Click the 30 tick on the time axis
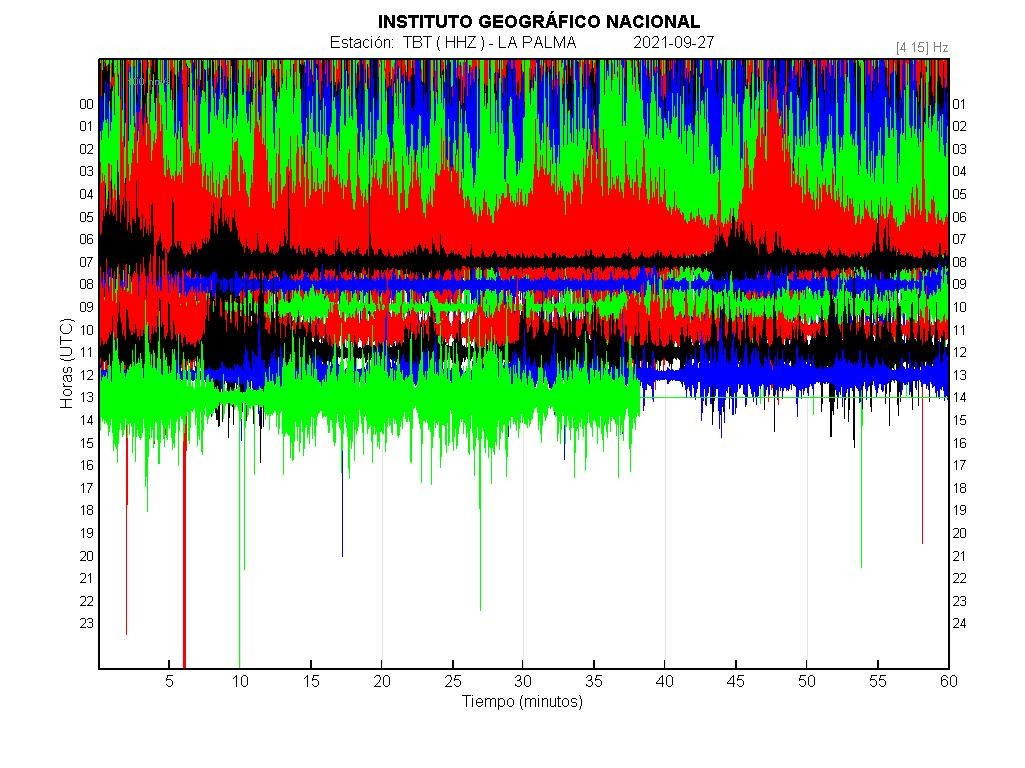The width and height of the screenshot is (1025, 768). (522, 681)
